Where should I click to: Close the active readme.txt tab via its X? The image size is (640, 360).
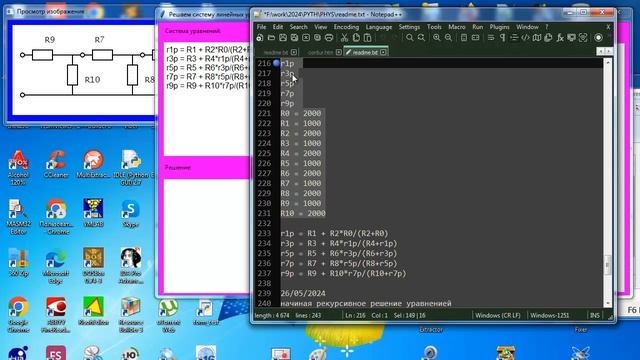tap(383, 52)
